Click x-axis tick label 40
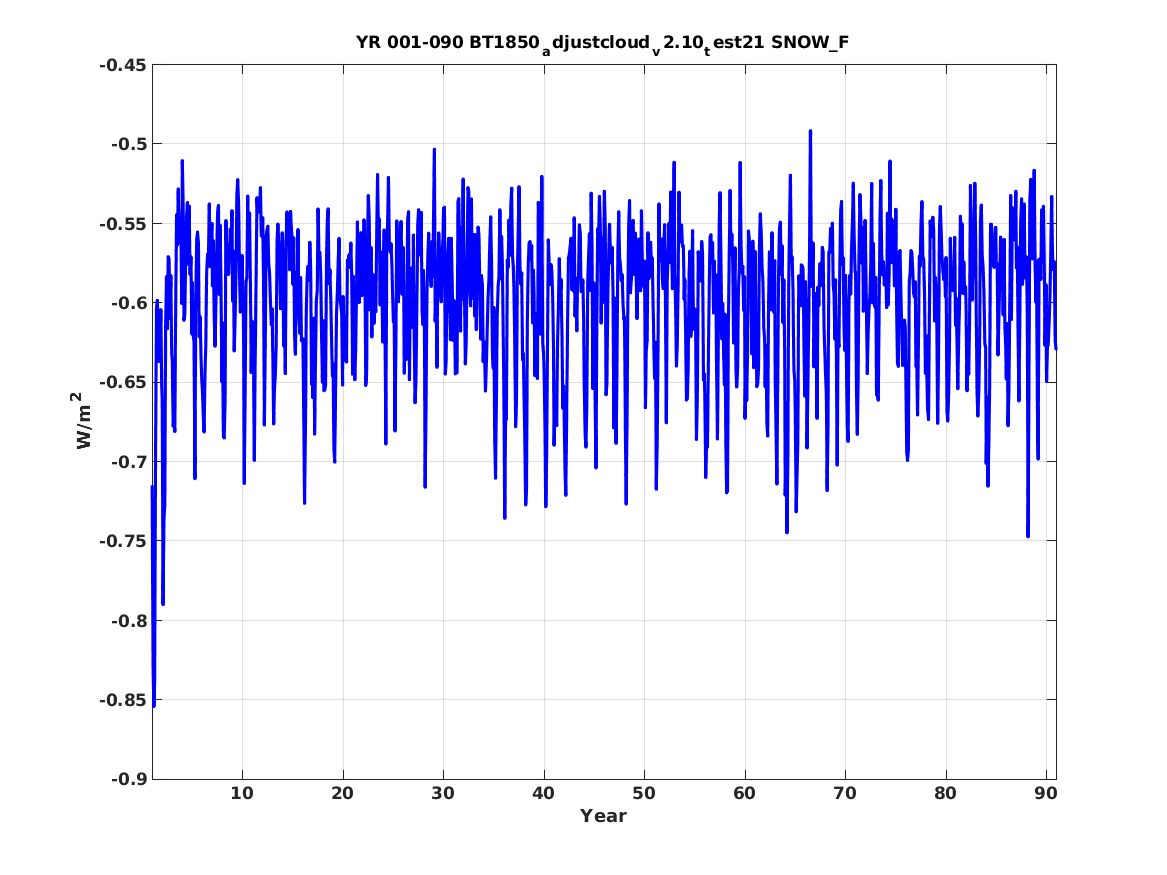This screenshot has height=875, width=1167. point(543,793)
